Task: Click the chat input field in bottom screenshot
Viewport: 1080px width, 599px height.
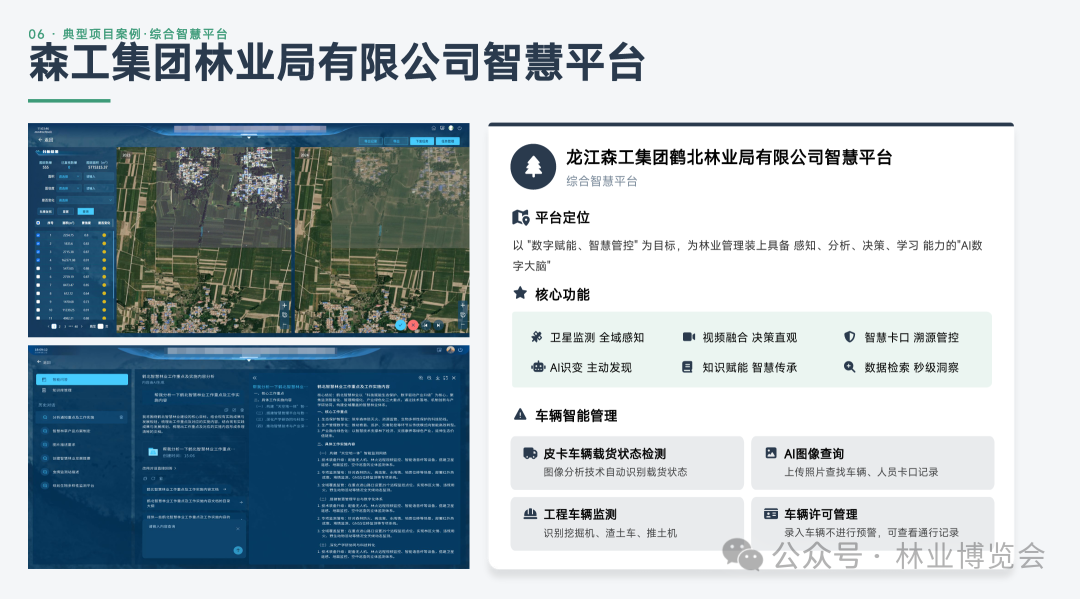Action: point(194,538)
